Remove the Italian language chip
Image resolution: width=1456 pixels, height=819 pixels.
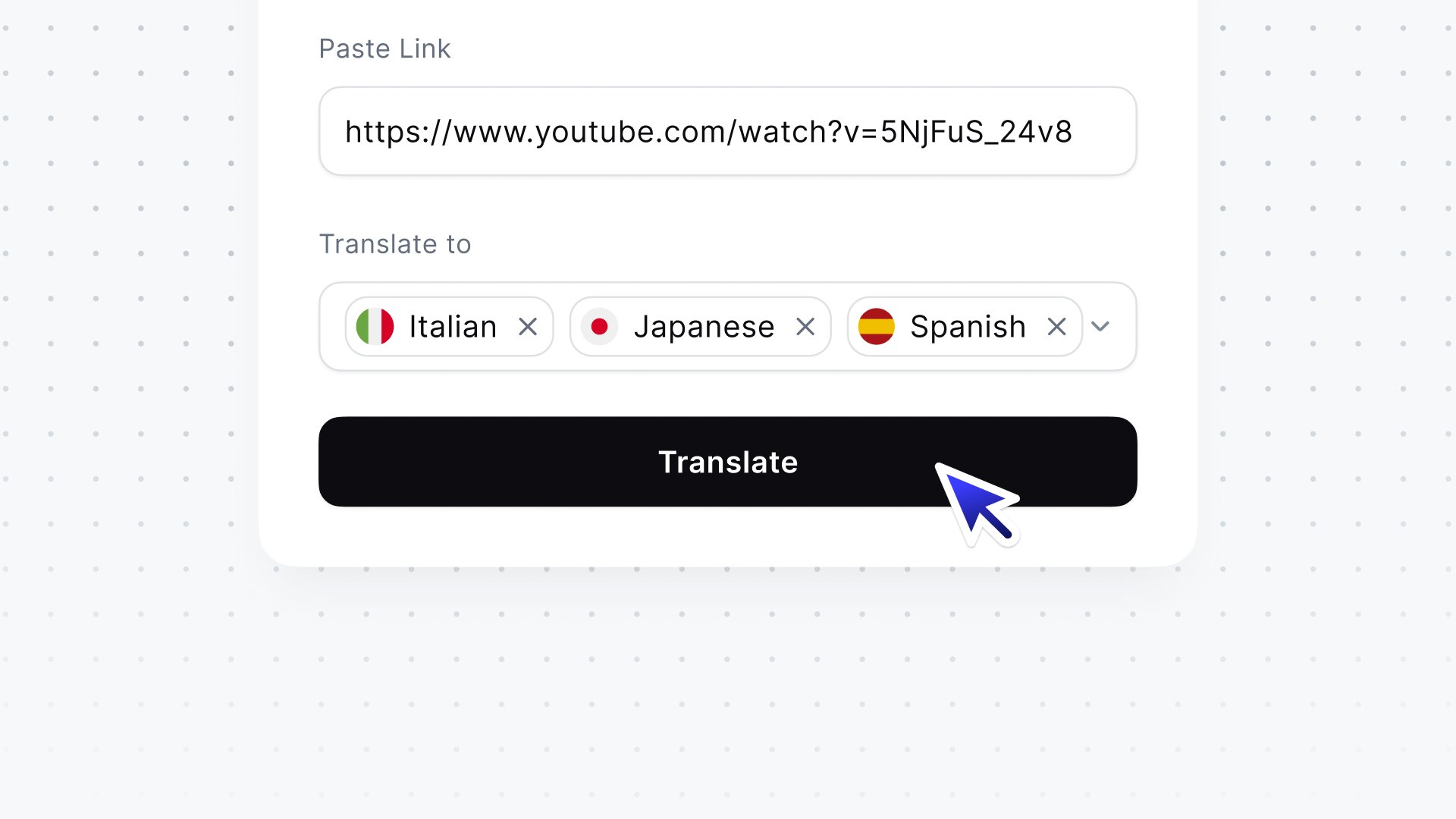coord(528,327)
